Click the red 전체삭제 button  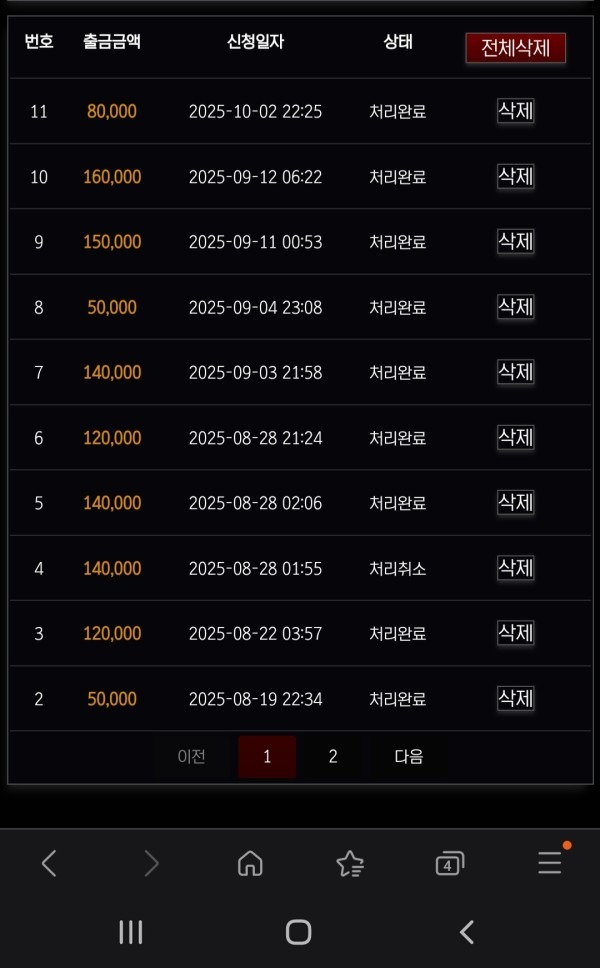pyautogui.click(x=515, y=48)
